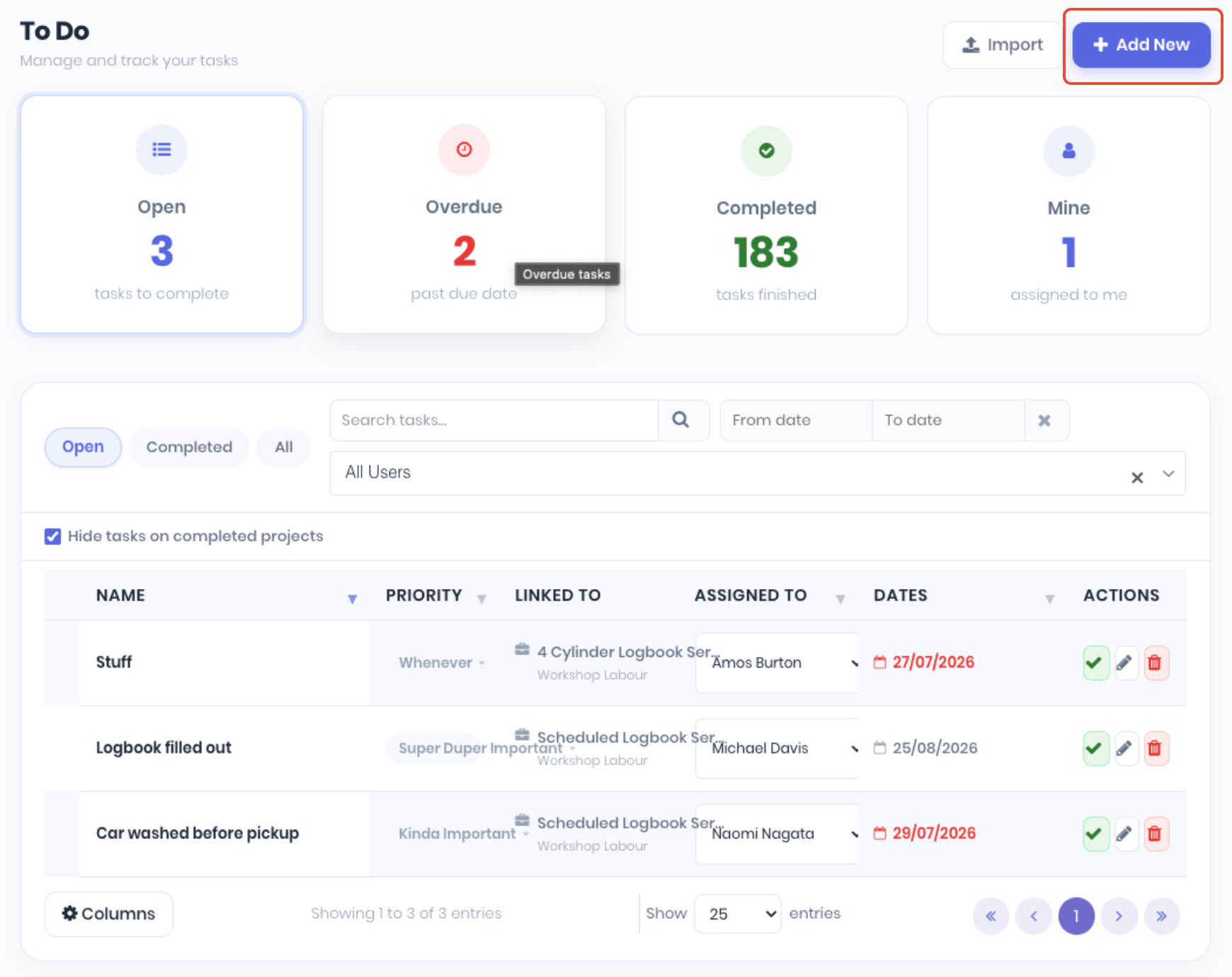1232x977 pixels.
Task: Sort by the PRIORITY column
Action: click(x=481, y=599)
